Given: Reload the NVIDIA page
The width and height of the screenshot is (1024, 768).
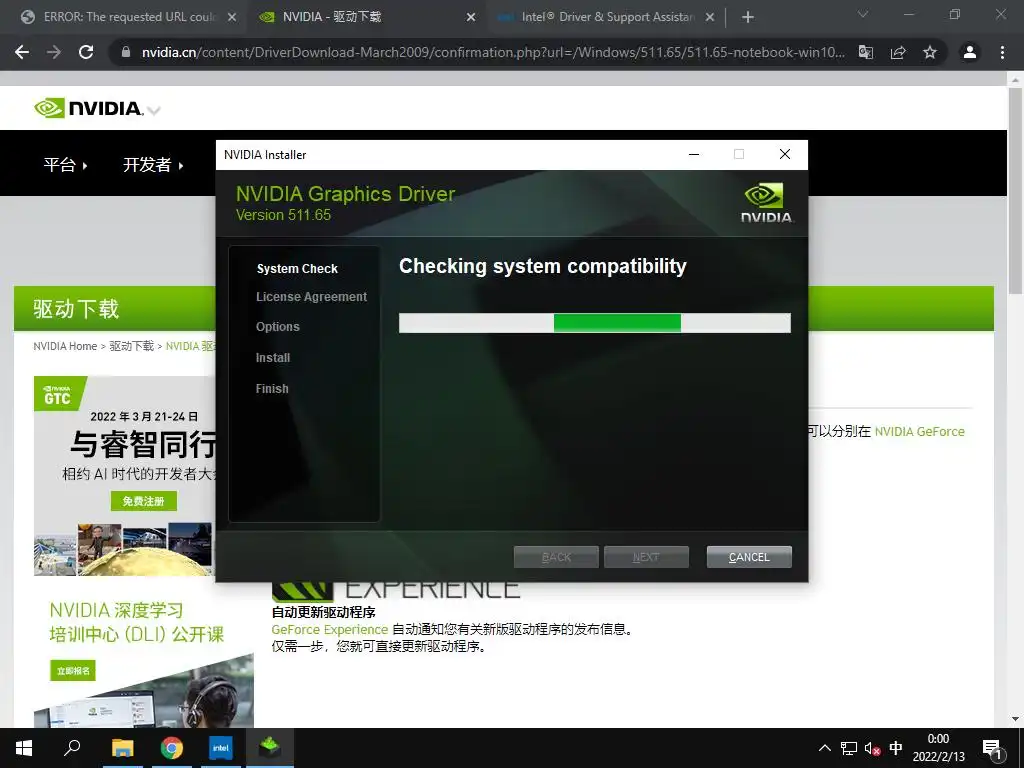Looking at the screenshot, I should coord(86,52).
